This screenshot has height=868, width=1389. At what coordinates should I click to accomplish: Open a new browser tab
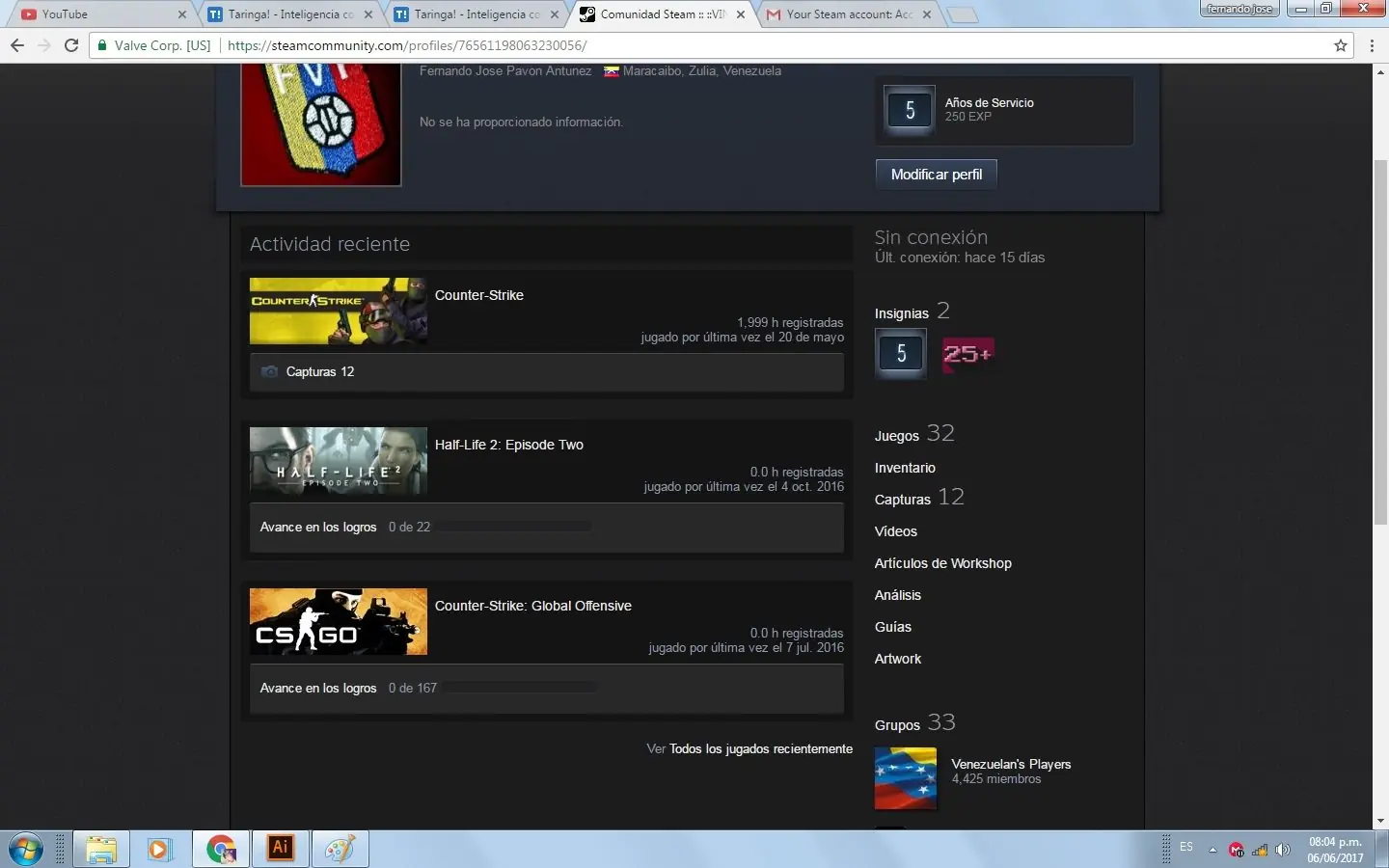tap(963, 14)
